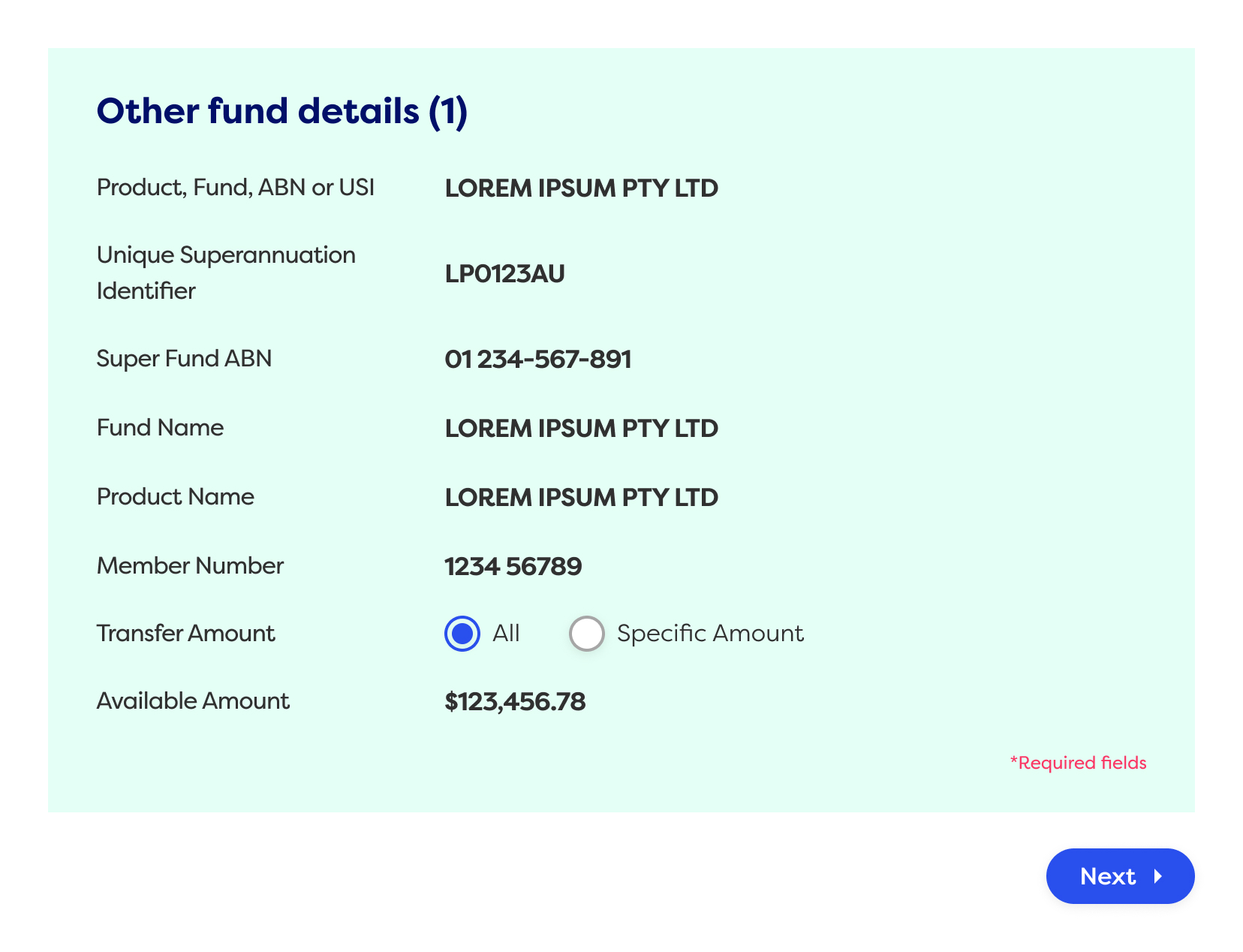This screenshot has width=1243, height=952.
Task: Click the Next button
Action: tap(1120, 876)
